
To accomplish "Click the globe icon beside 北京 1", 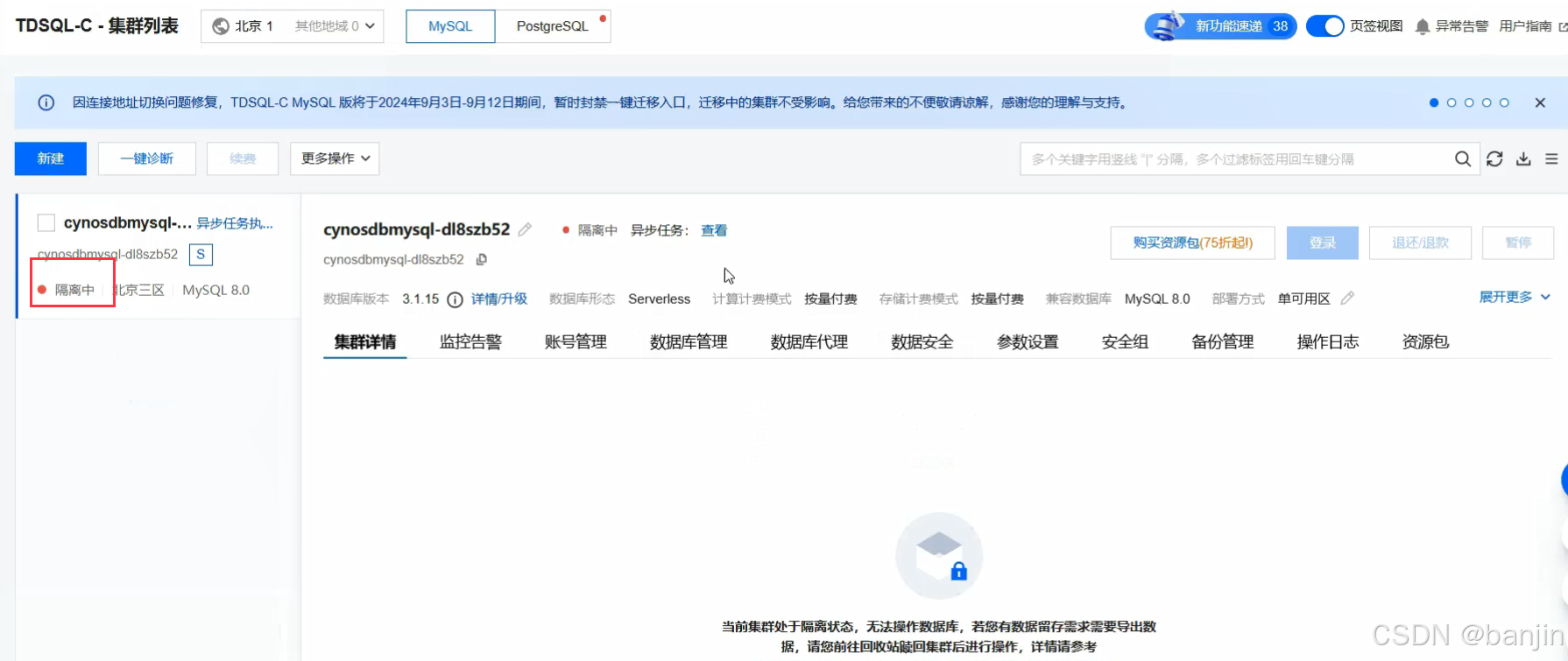I will [x=221, y=26].
